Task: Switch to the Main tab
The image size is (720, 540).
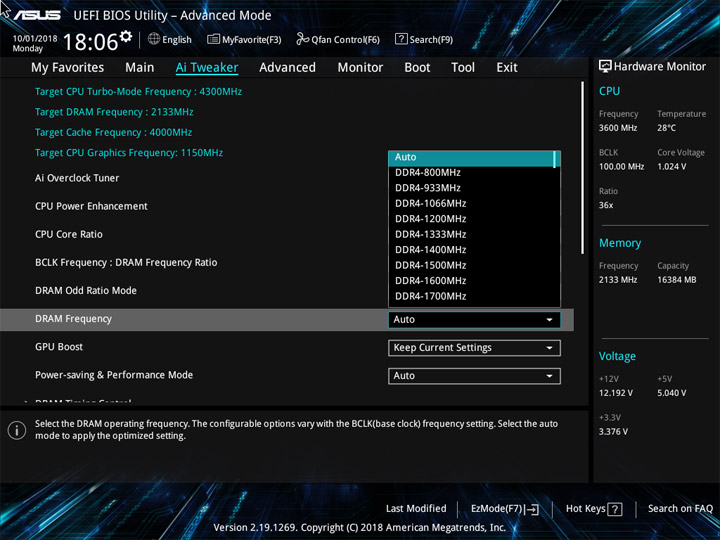Action: [x=140, y=68]
